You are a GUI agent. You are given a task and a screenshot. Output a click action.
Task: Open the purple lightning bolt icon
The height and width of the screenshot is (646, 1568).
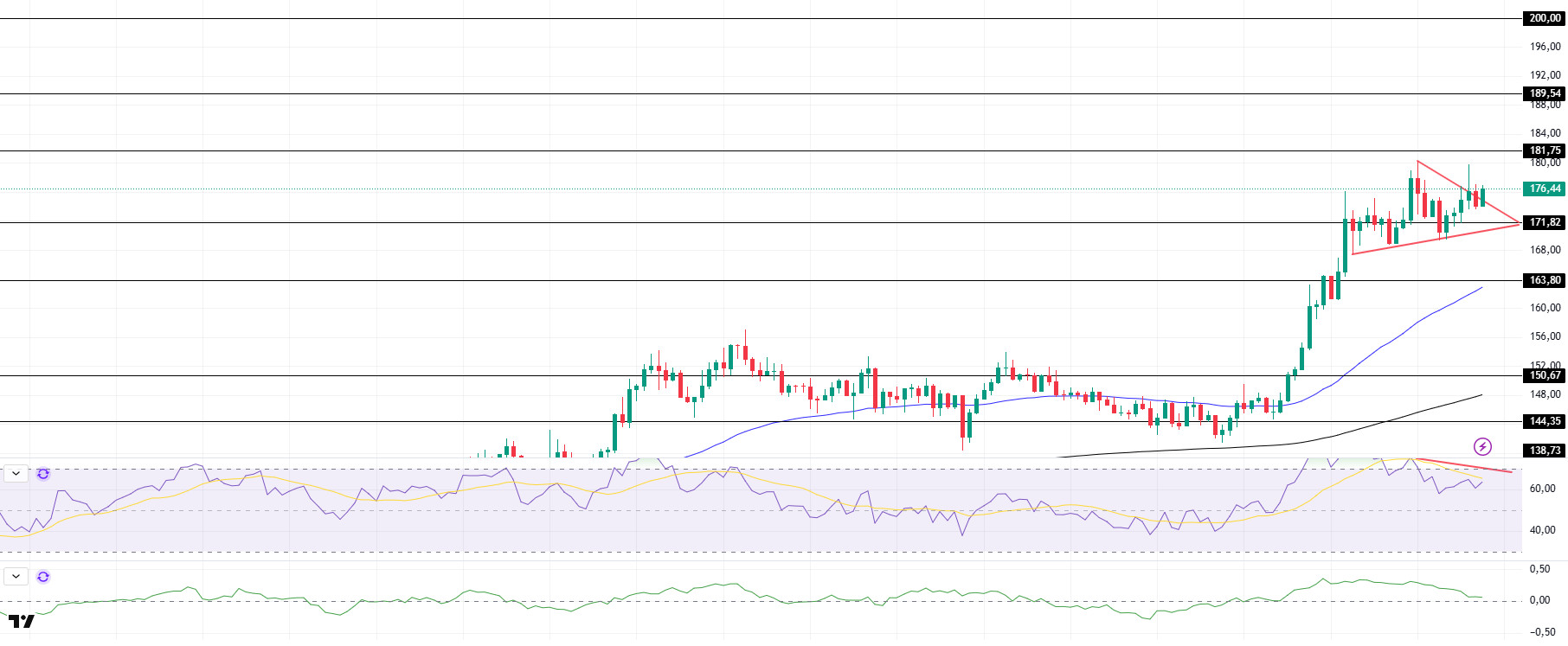coord(1482,446)
